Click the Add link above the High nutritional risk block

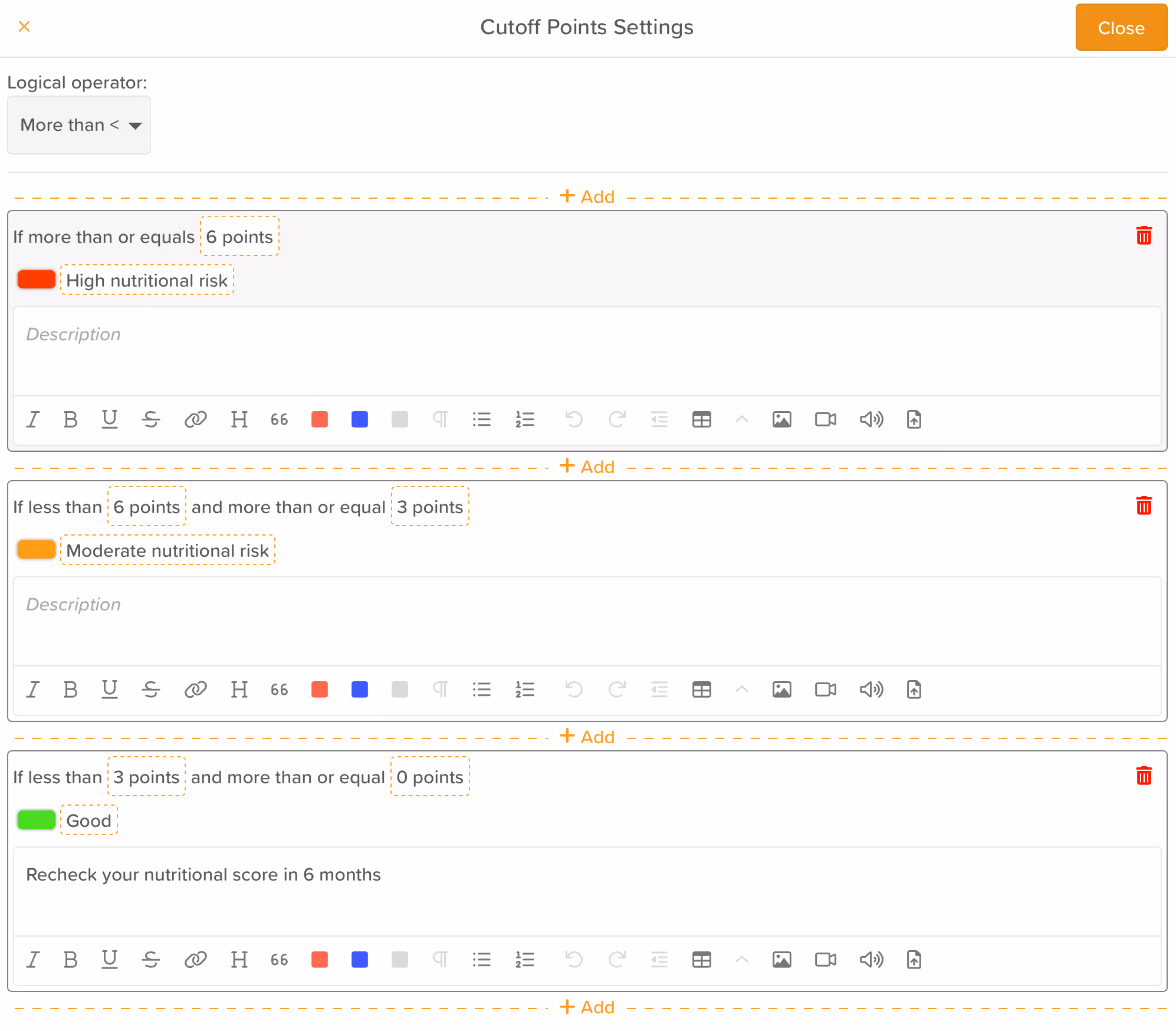click(587, 196)
